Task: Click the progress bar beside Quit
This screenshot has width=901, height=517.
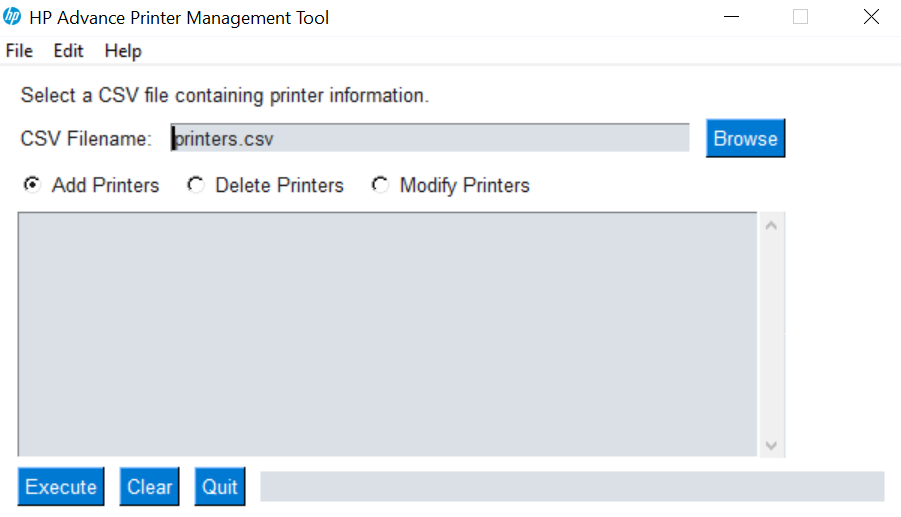Action: point(572,487)
